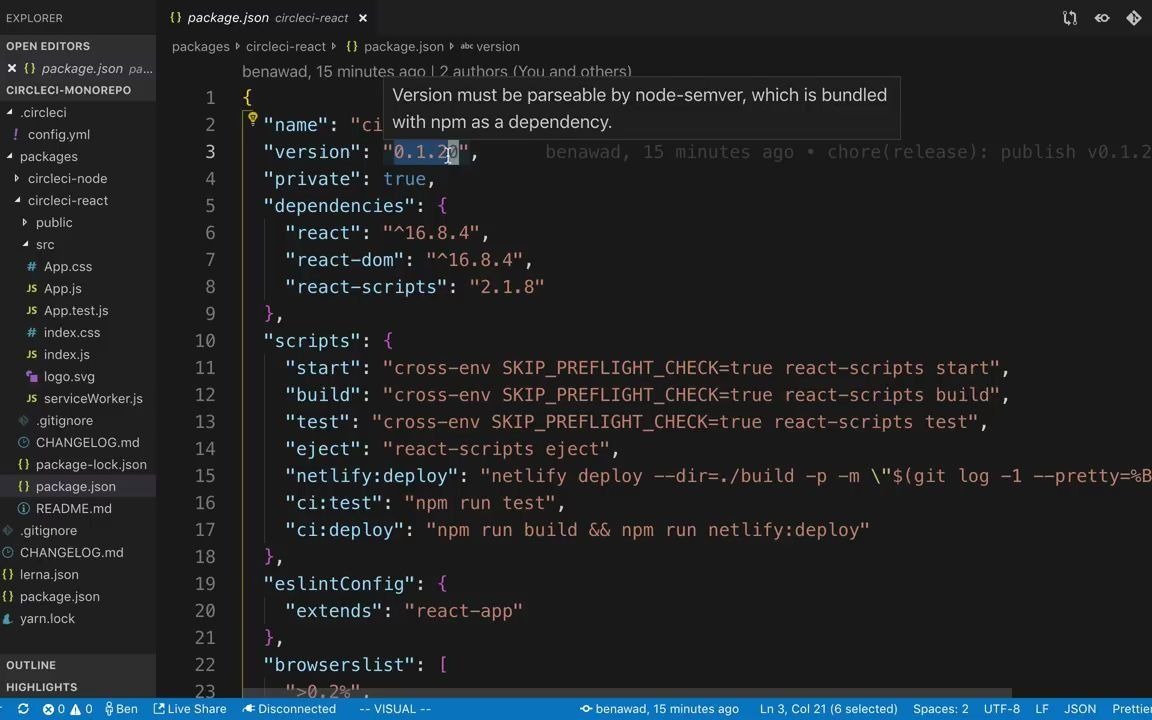This screenshot has width=1152, height=720.
Task: Open circleci-react CHANGELOG.md file
Action: point(87,443)
